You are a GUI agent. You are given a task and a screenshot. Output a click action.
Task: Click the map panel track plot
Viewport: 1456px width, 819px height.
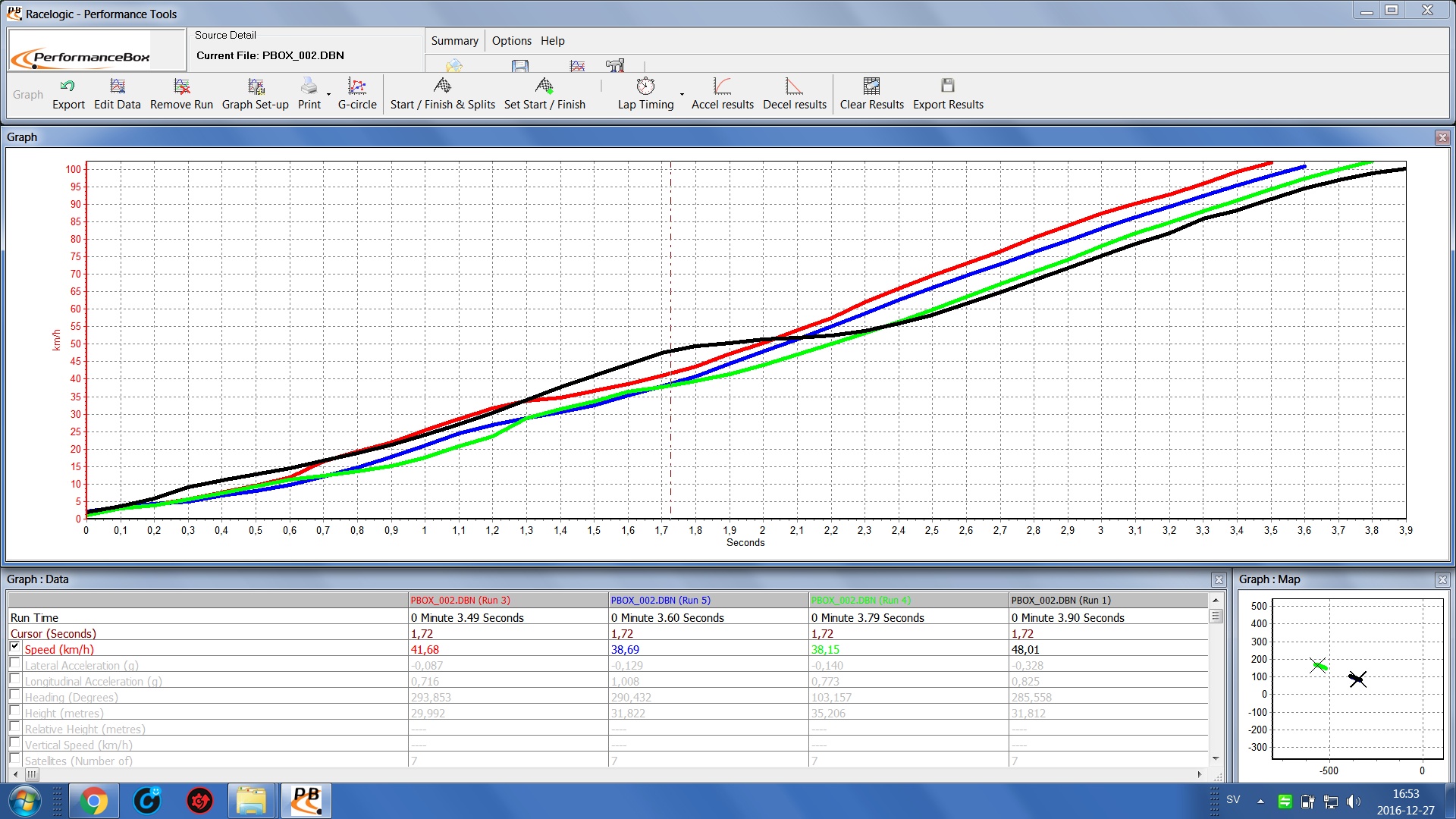[x=1357, y=679]
